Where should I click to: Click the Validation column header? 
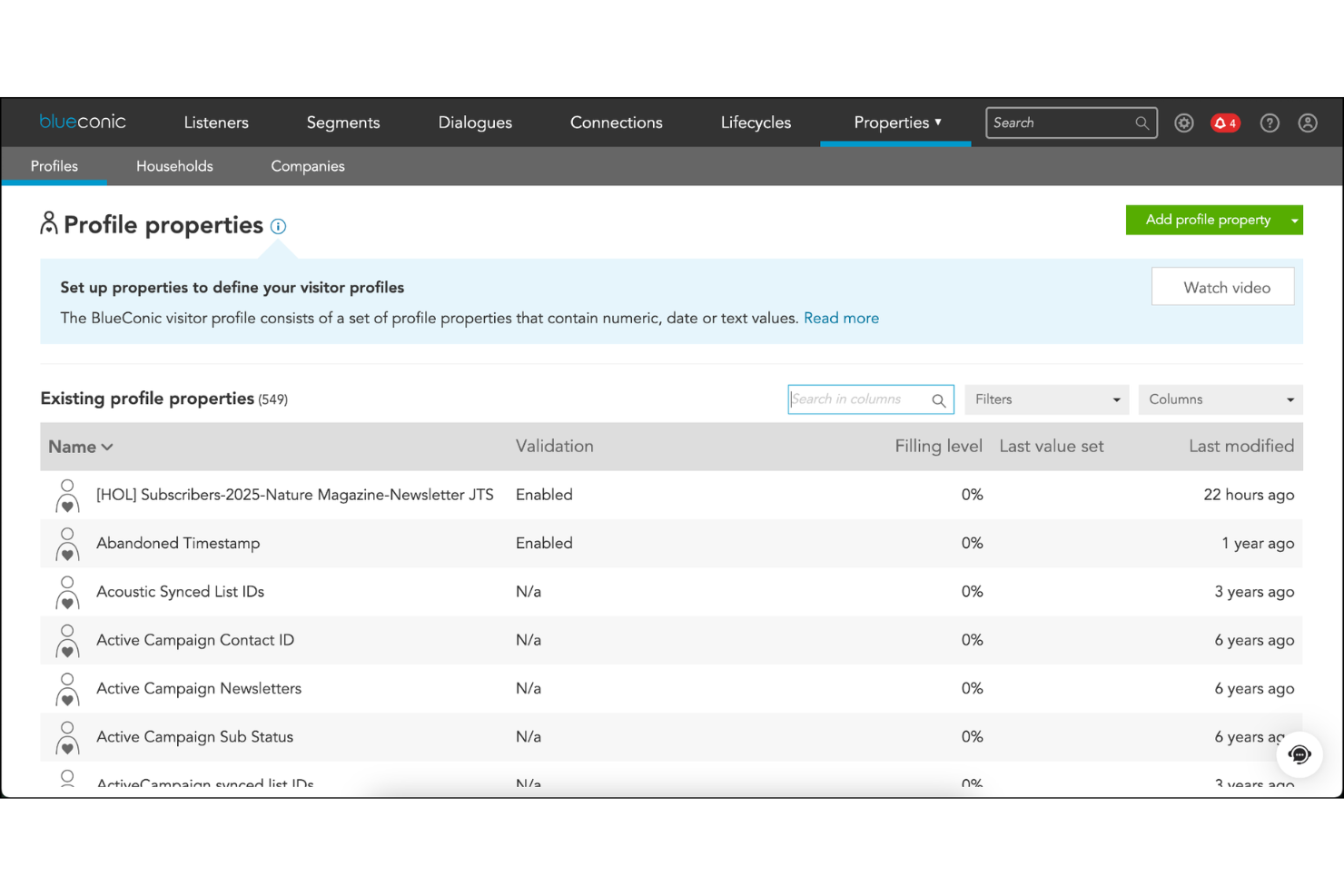(x=555, y=446)
